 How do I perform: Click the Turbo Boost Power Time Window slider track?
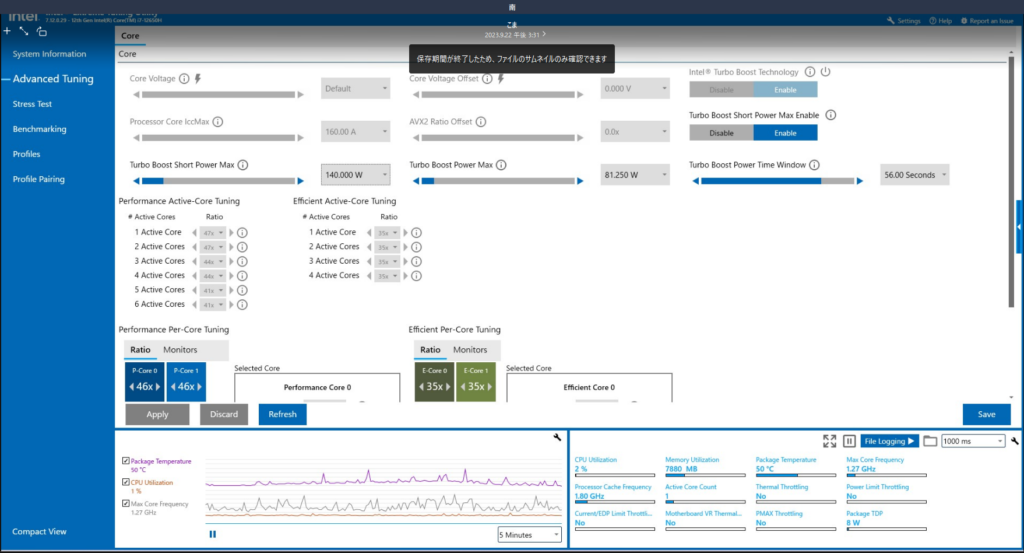click(777, 181)
